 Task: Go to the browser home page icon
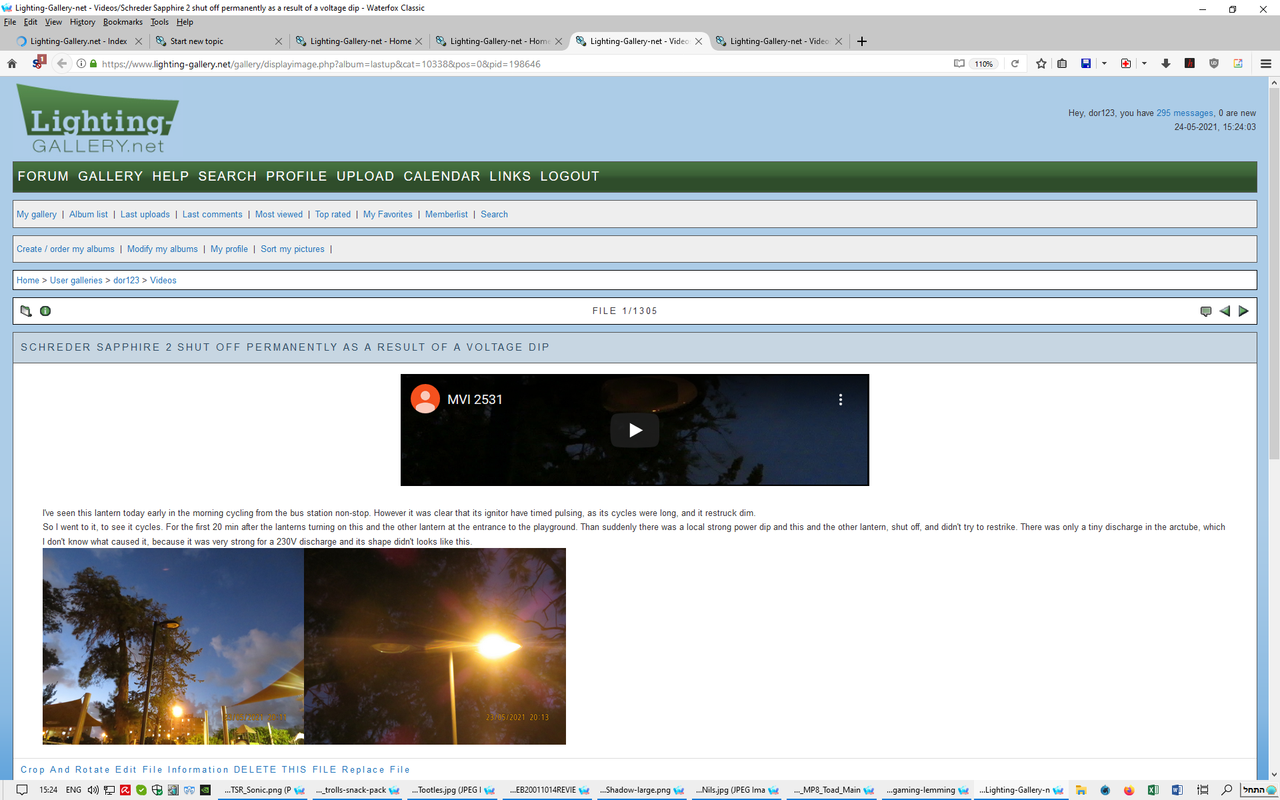[x=12, y=63]
